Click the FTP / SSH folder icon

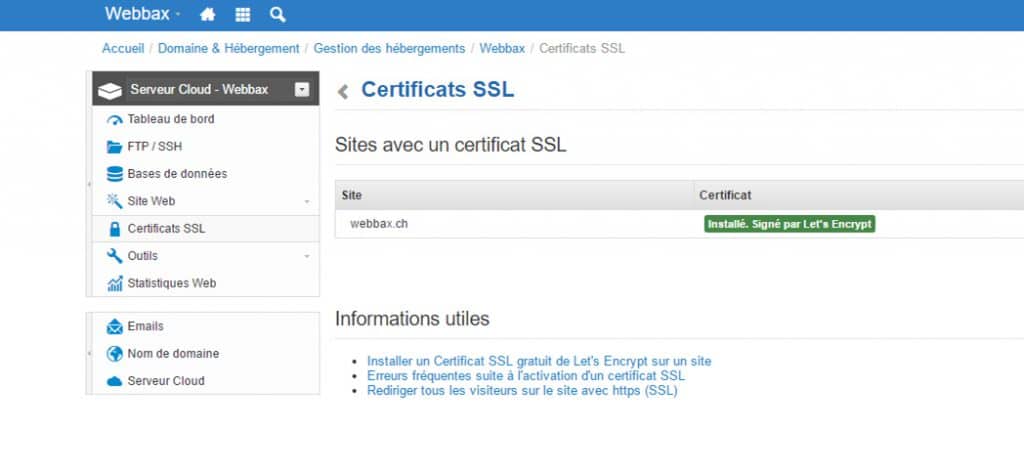pos(114,147)
